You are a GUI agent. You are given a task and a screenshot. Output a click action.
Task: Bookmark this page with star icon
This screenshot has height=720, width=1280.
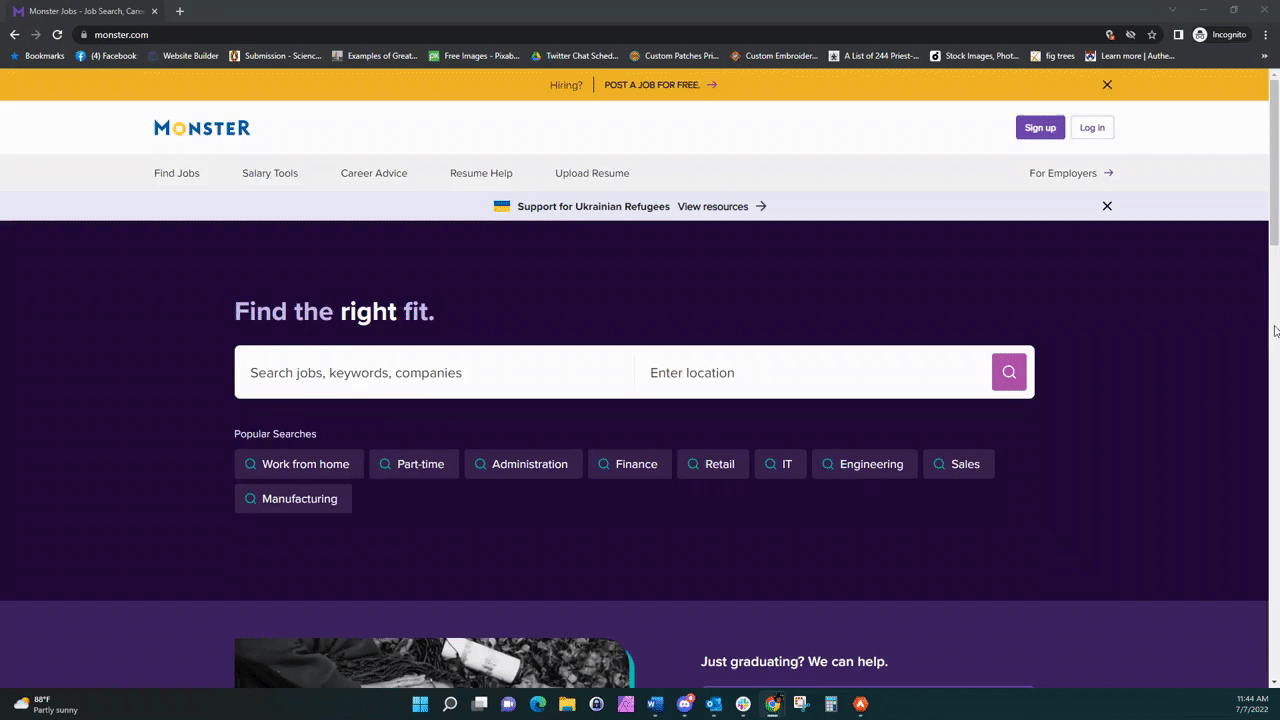[x=1152, y=34]
